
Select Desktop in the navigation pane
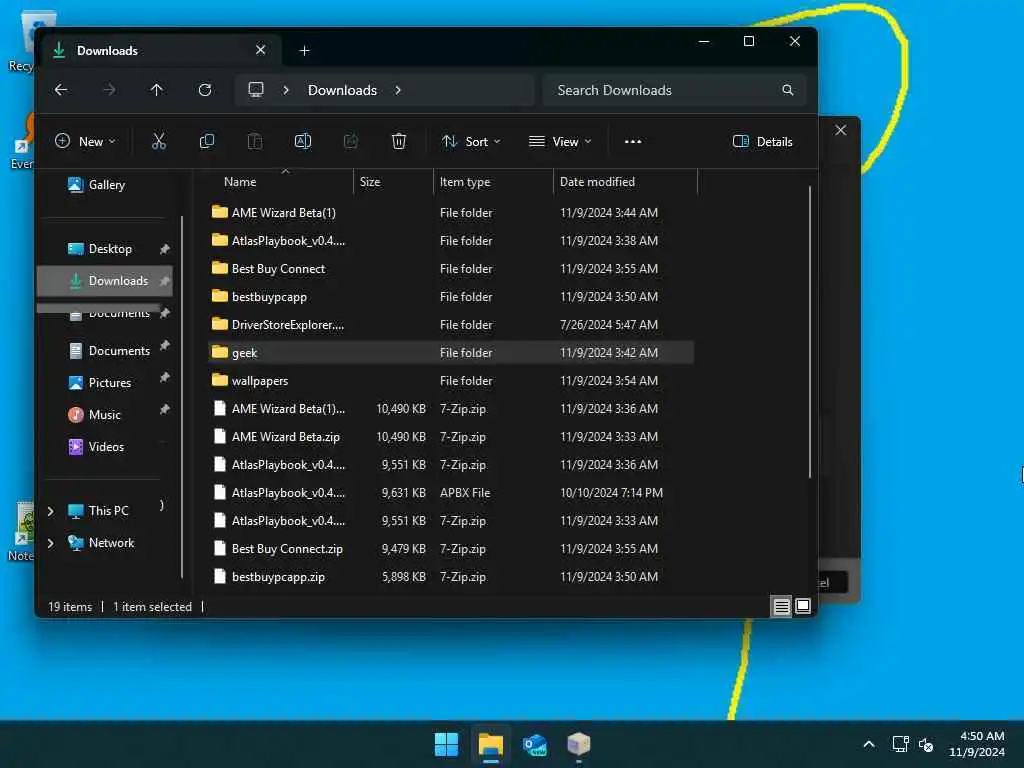pyautogui.click(x=109, y=249)
